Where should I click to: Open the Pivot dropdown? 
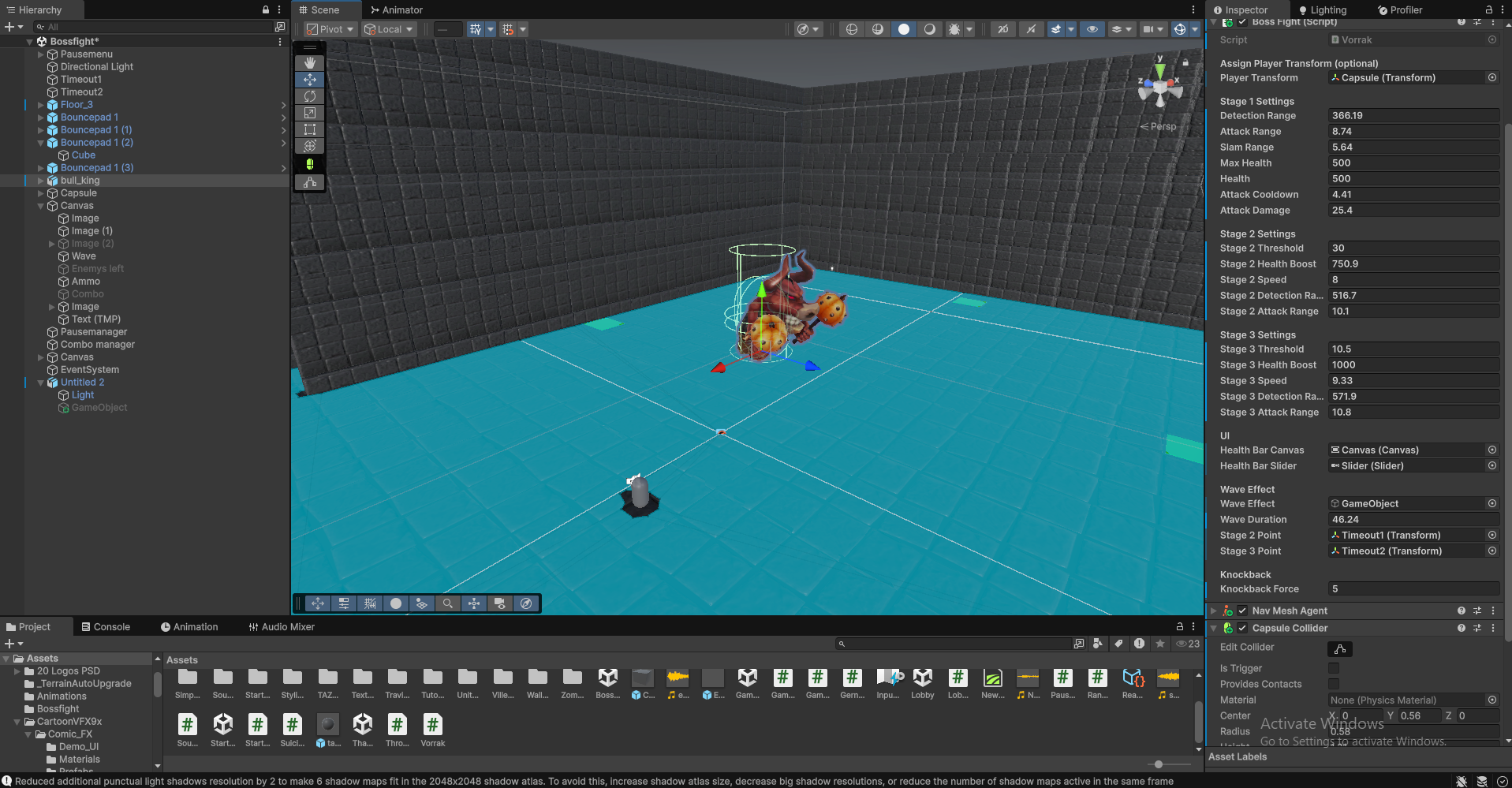pyautogui.click(x=330, y=29)
